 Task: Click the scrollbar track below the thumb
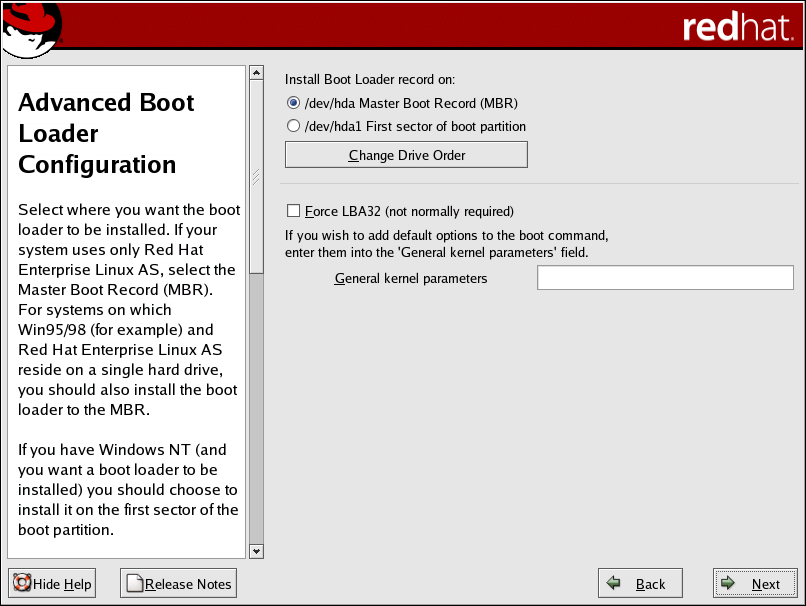(256, 410)
